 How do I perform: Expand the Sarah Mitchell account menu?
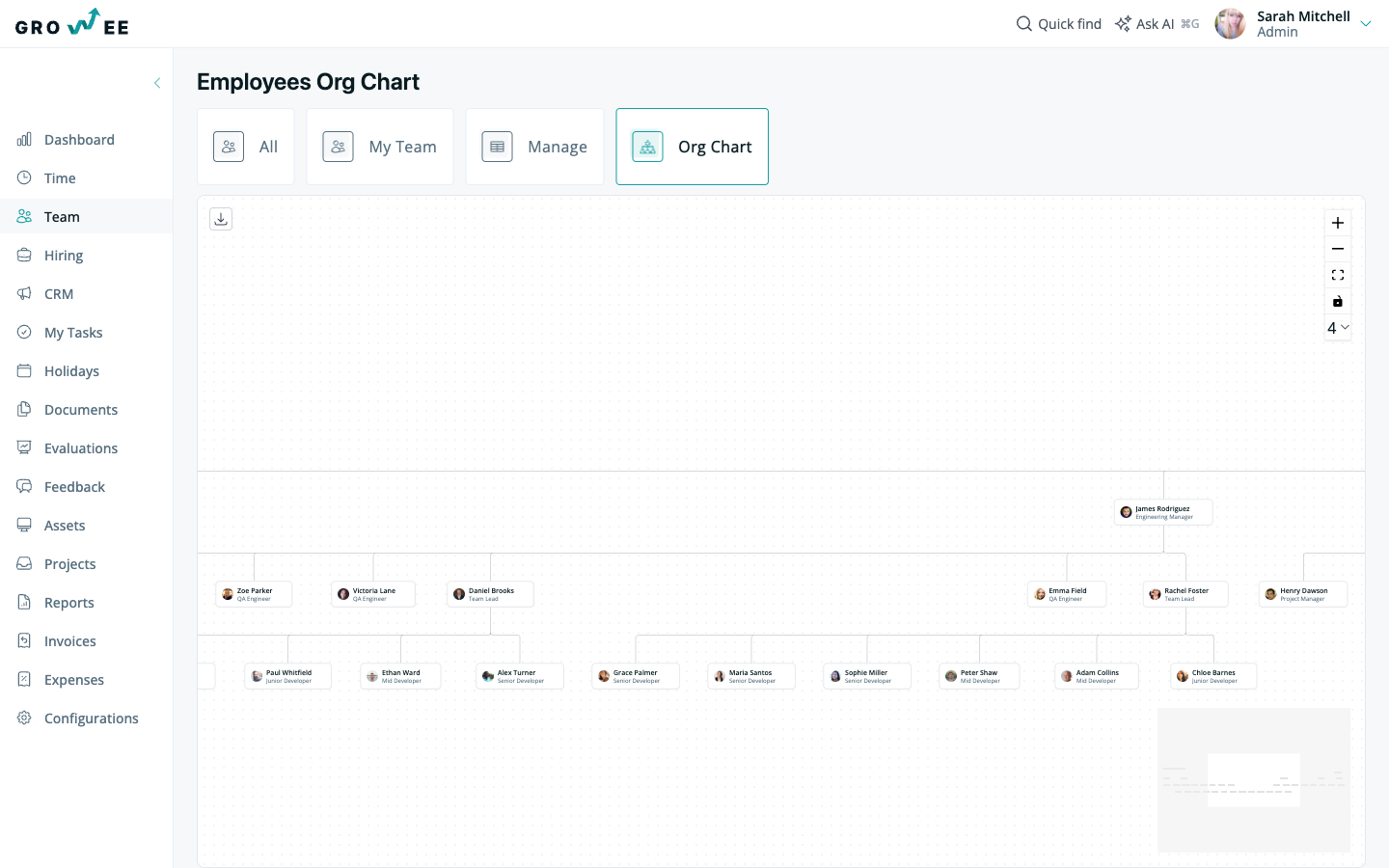click(1366, 24)
